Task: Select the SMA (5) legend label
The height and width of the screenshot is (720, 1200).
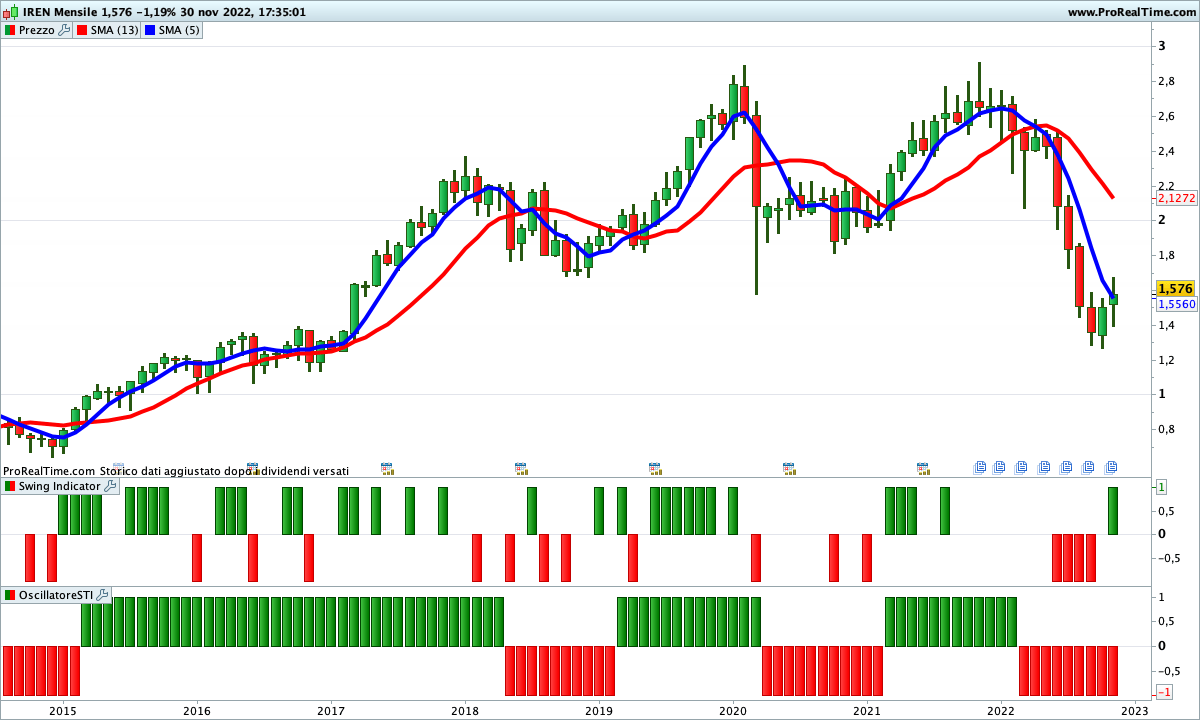Action: pyautogui.click(x=180, y=30)
